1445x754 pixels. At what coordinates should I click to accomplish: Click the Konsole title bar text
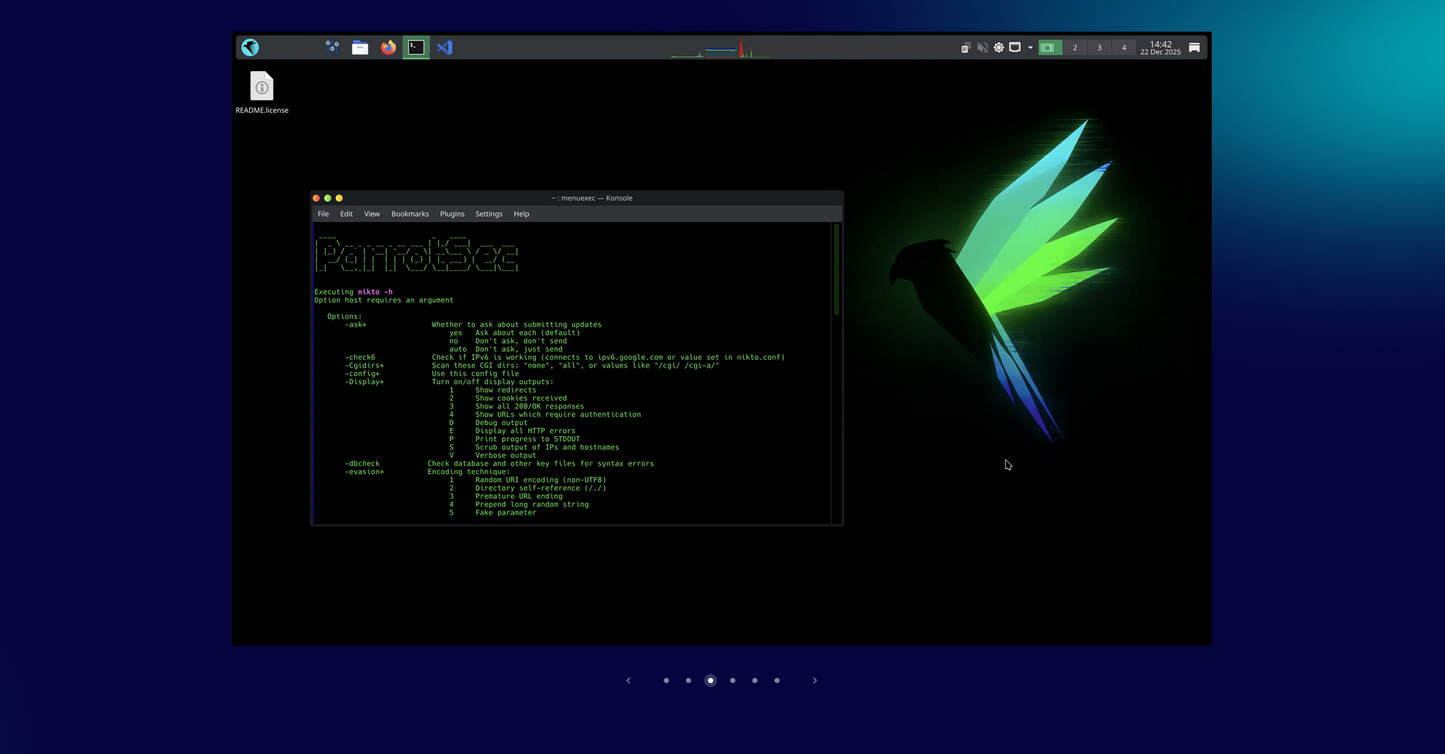pyautogui.click(x=592, y=198)
